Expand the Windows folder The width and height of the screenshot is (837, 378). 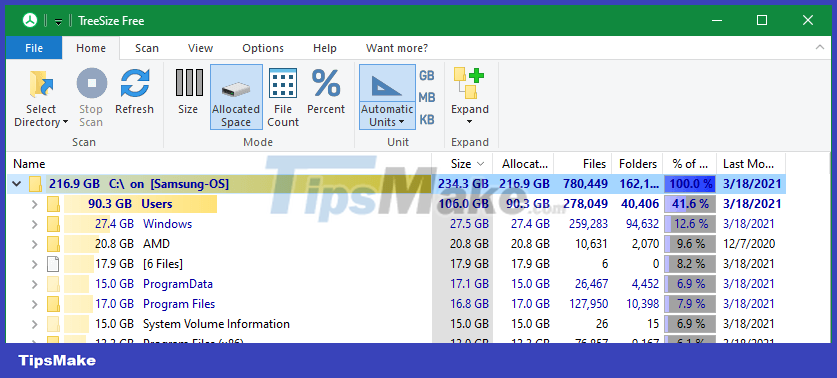(x=35, y=224)
